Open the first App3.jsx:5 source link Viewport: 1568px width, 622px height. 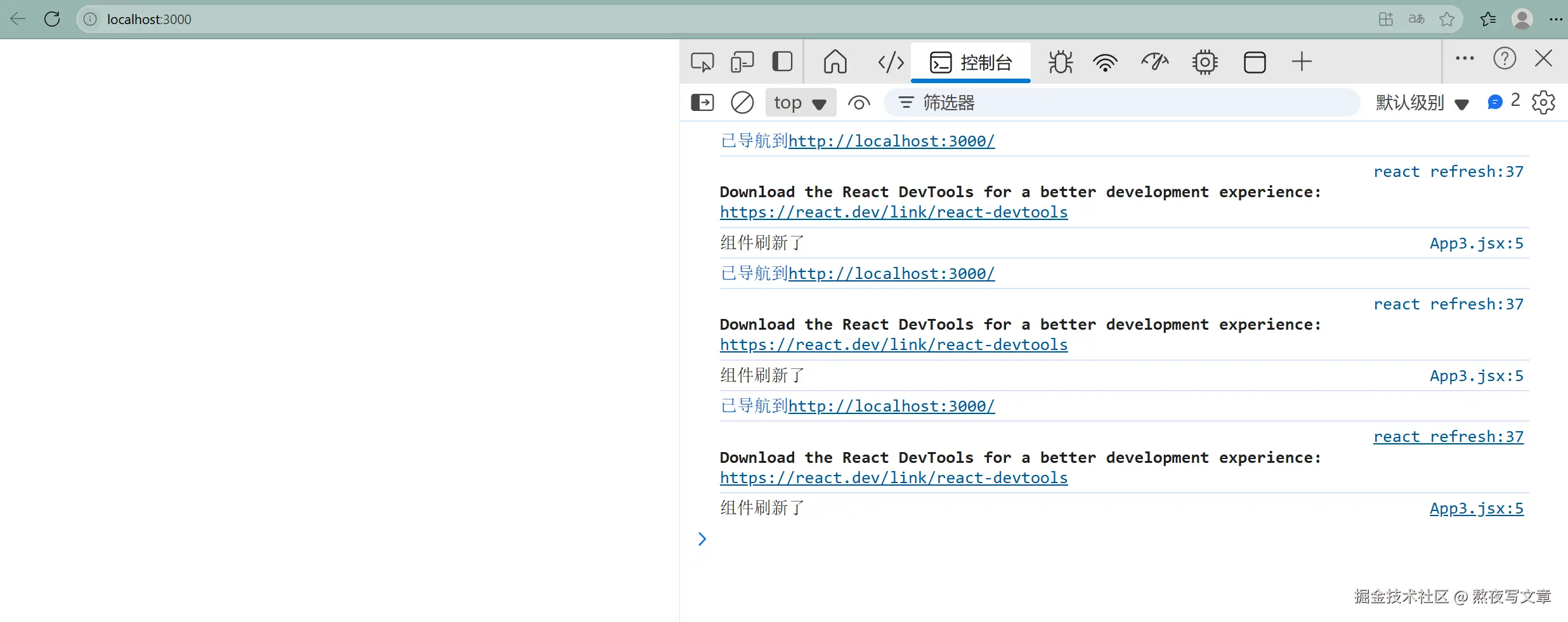tap(1476, 243)
